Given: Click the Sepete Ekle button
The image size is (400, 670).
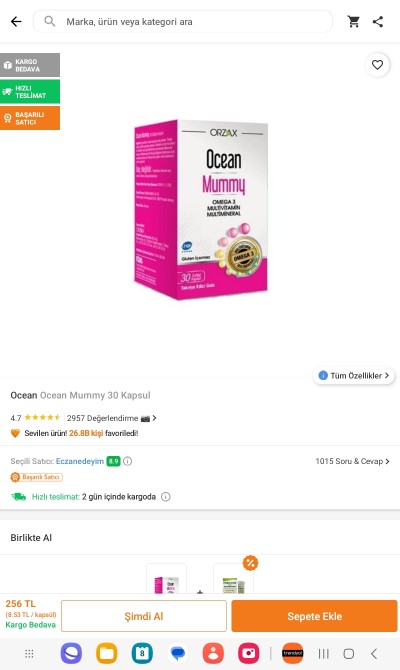Looking at the screenshot, I should tap(315, 616).
